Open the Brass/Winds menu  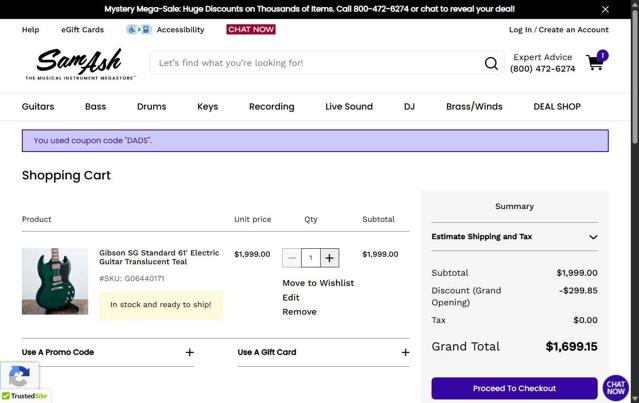click(x=474, y=107)
